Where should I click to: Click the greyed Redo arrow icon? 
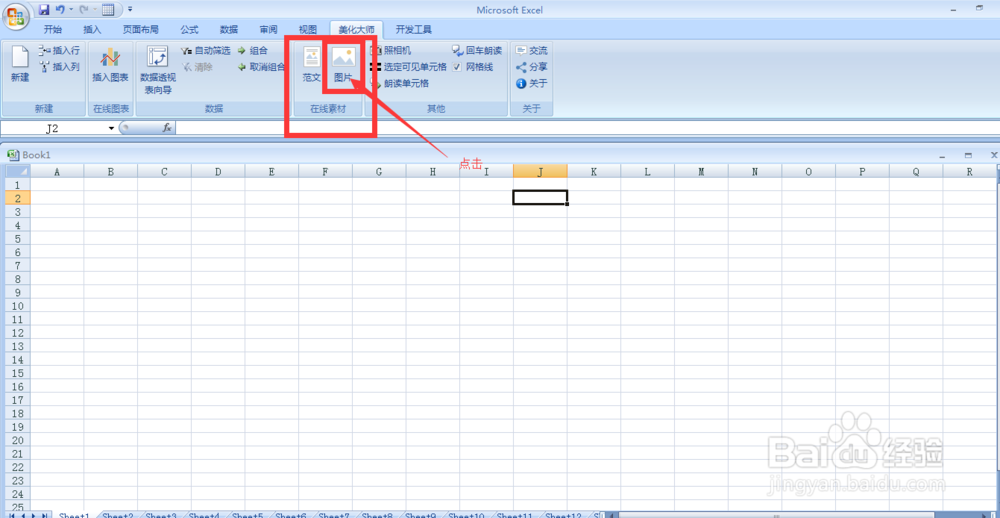(x=84, y=10)
